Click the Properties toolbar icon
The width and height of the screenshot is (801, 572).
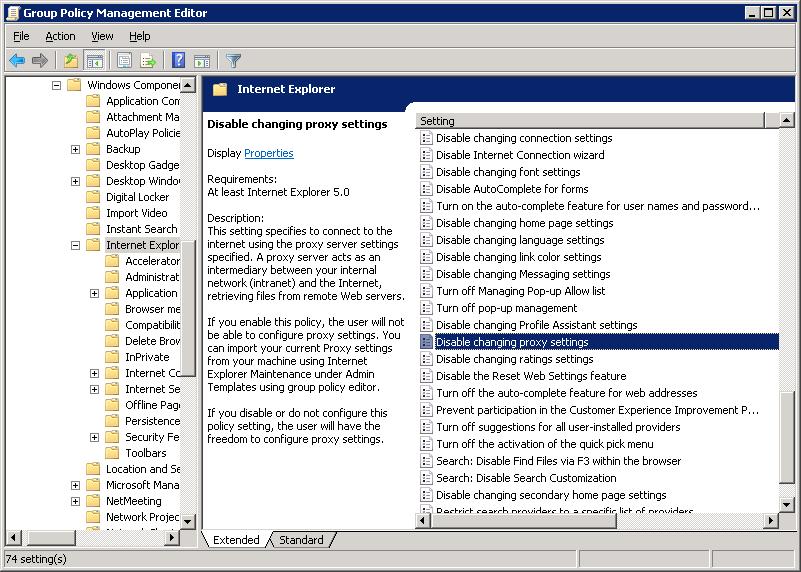[124, 61]
